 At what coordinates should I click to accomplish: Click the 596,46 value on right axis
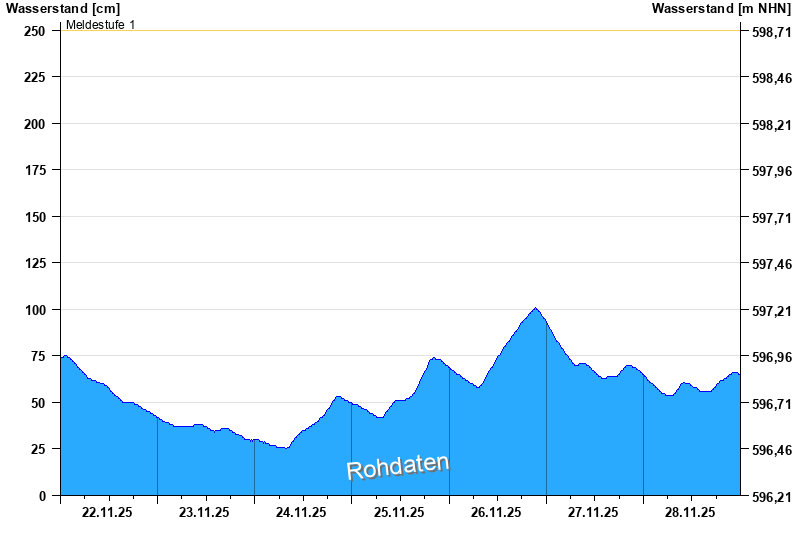[x=772, y=450]
